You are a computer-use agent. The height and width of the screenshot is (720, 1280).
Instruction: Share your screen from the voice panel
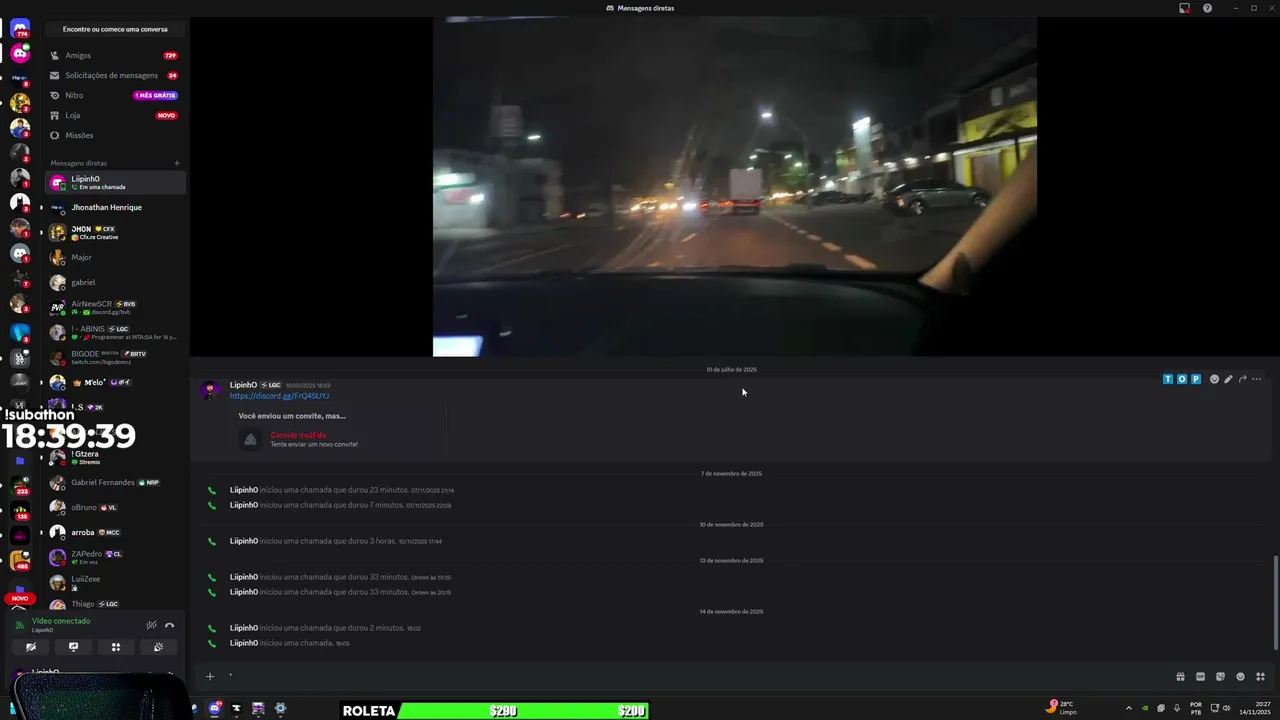tap(73, 647)
